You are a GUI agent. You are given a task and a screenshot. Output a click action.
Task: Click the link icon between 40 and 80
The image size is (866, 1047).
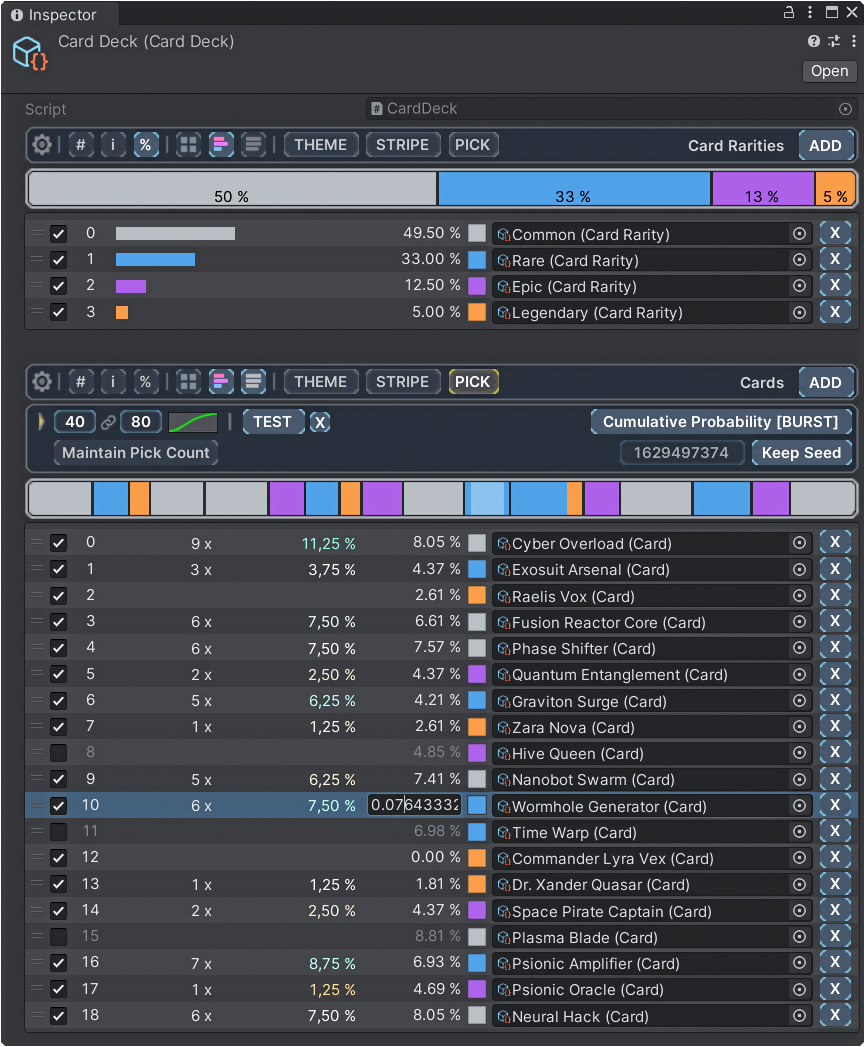click(x=109, y=422)
